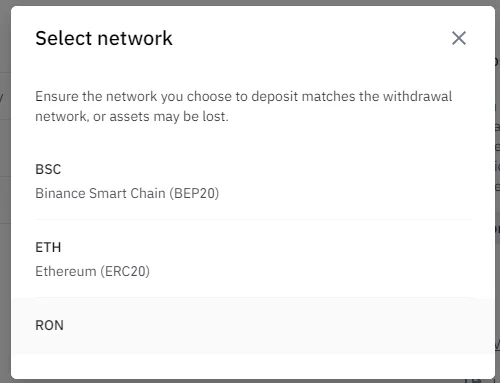500x383 pixels.
Task: Click white space below RON row
Action: (x=253, y=366)
